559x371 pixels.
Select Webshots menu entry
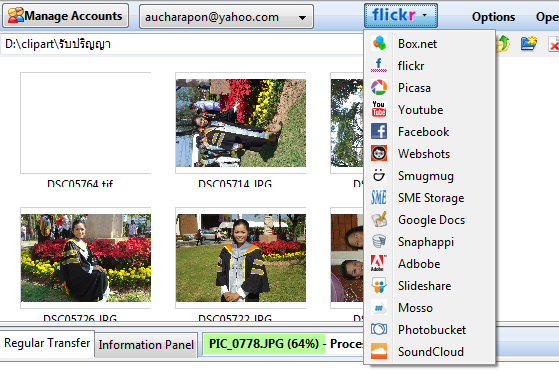(x=430, y=154)
